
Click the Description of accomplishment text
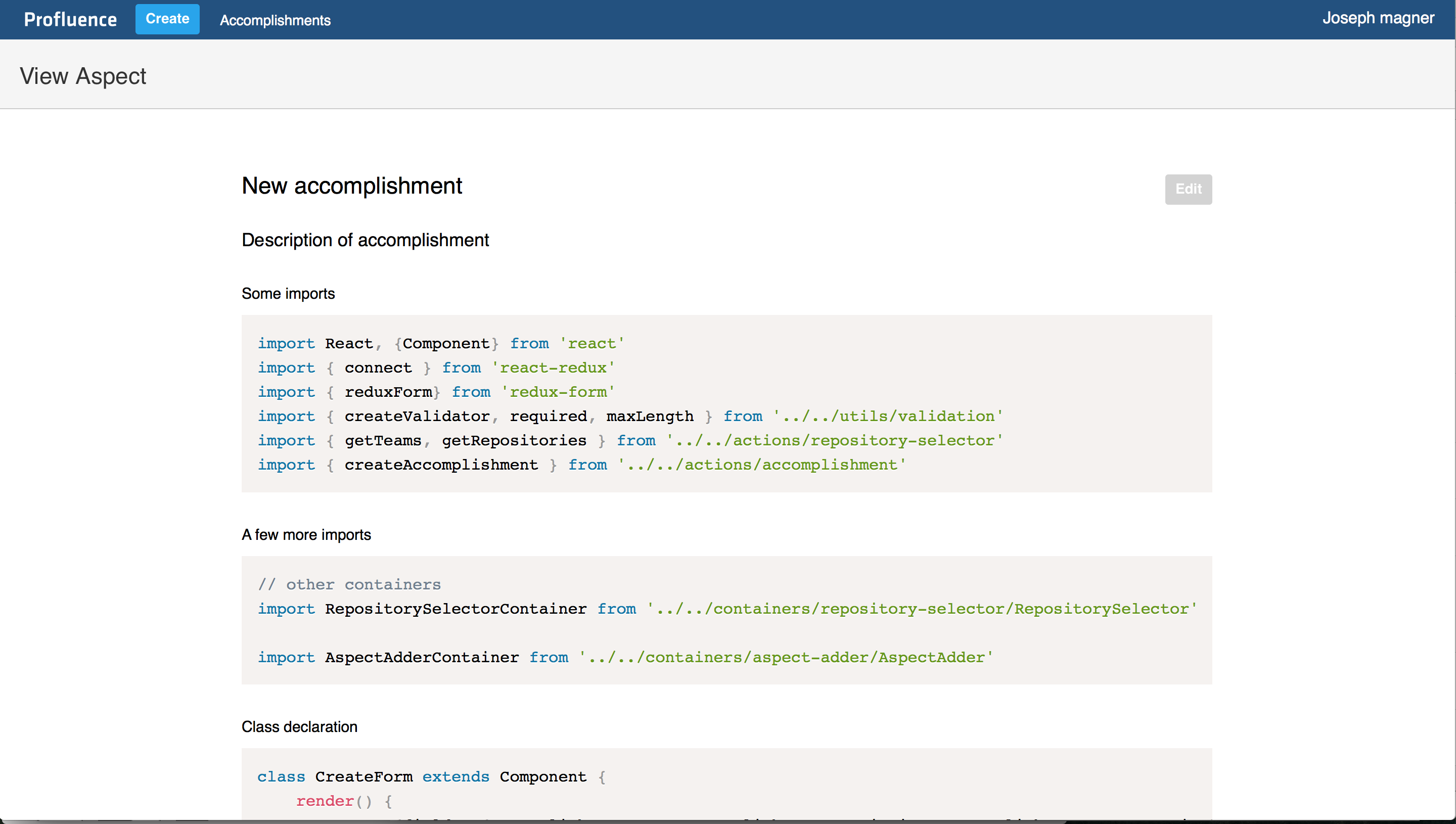click(x=365, y=240)
